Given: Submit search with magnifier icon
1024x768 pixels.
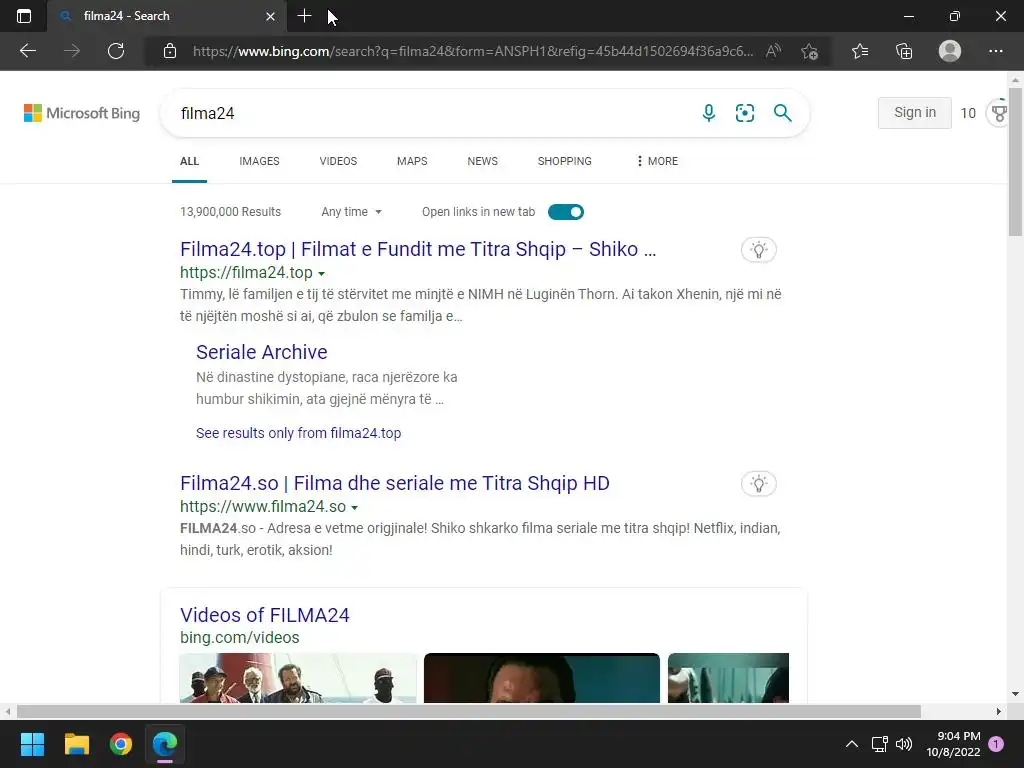Looking at the screenshot, I should [782, 113].
